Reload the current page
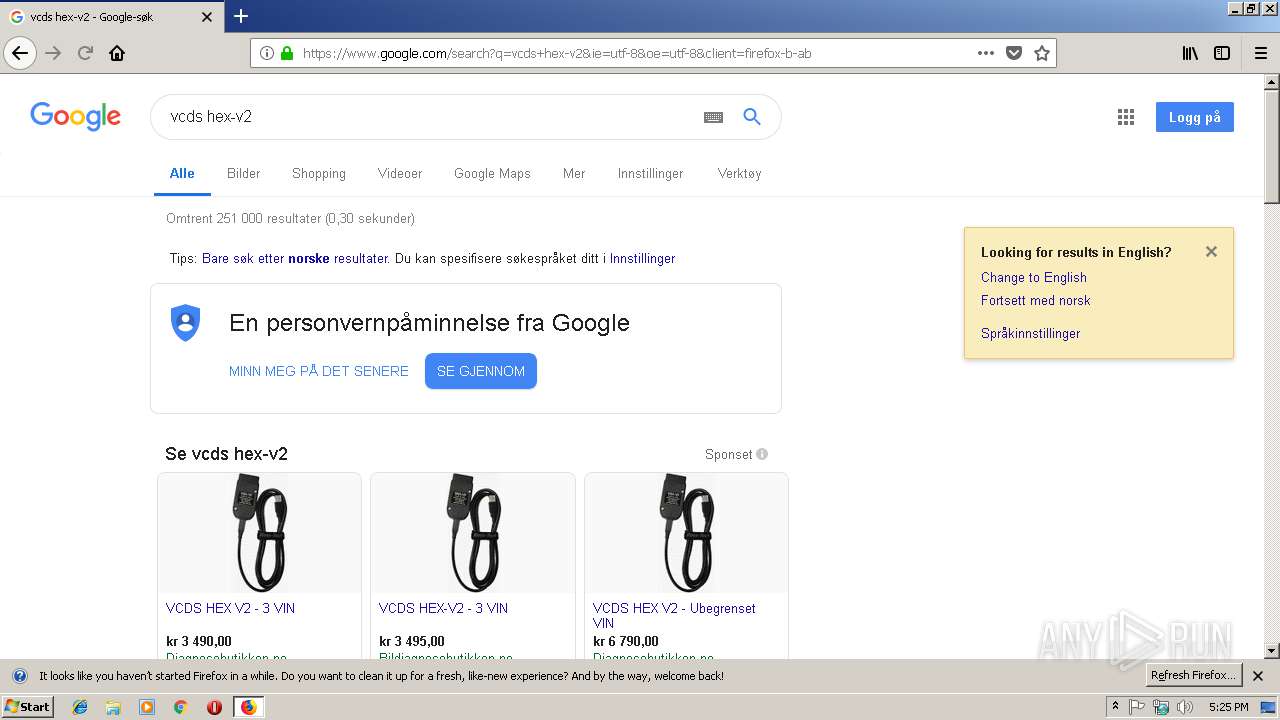This screenshot has width=1280, height=720. point(85,53)
